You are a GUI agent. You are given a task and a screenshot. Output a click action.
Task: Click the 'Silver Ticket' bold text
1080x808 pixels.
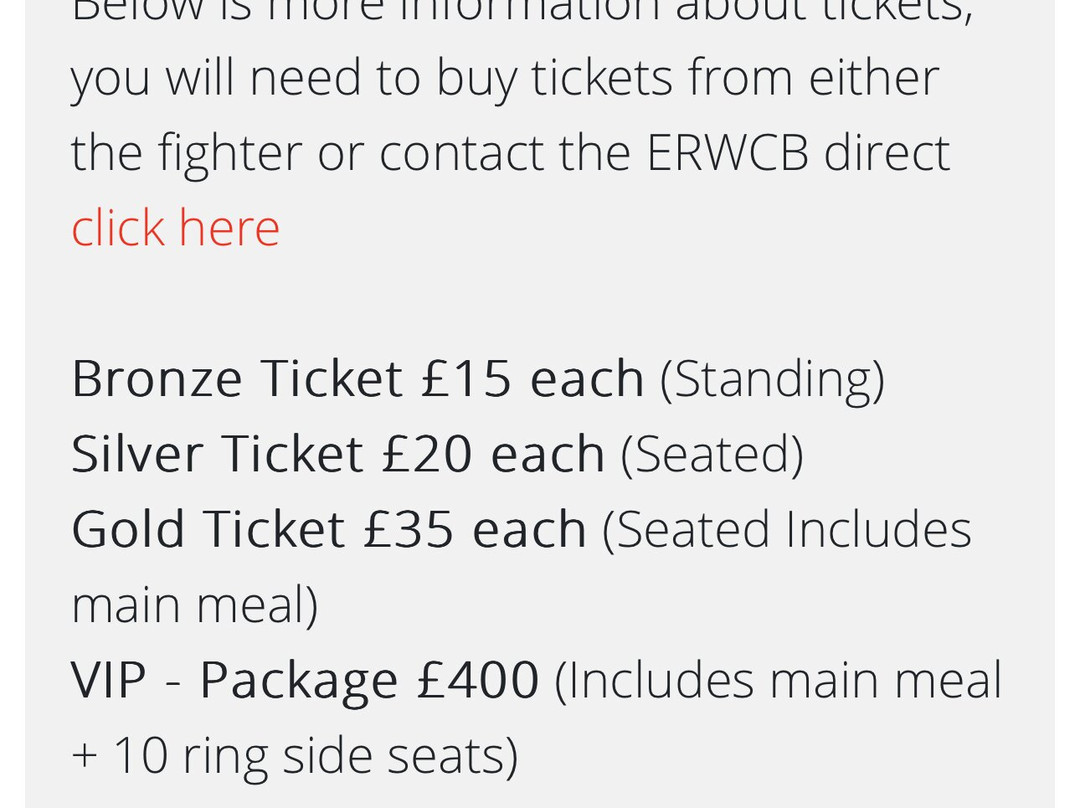coord(217,454)
